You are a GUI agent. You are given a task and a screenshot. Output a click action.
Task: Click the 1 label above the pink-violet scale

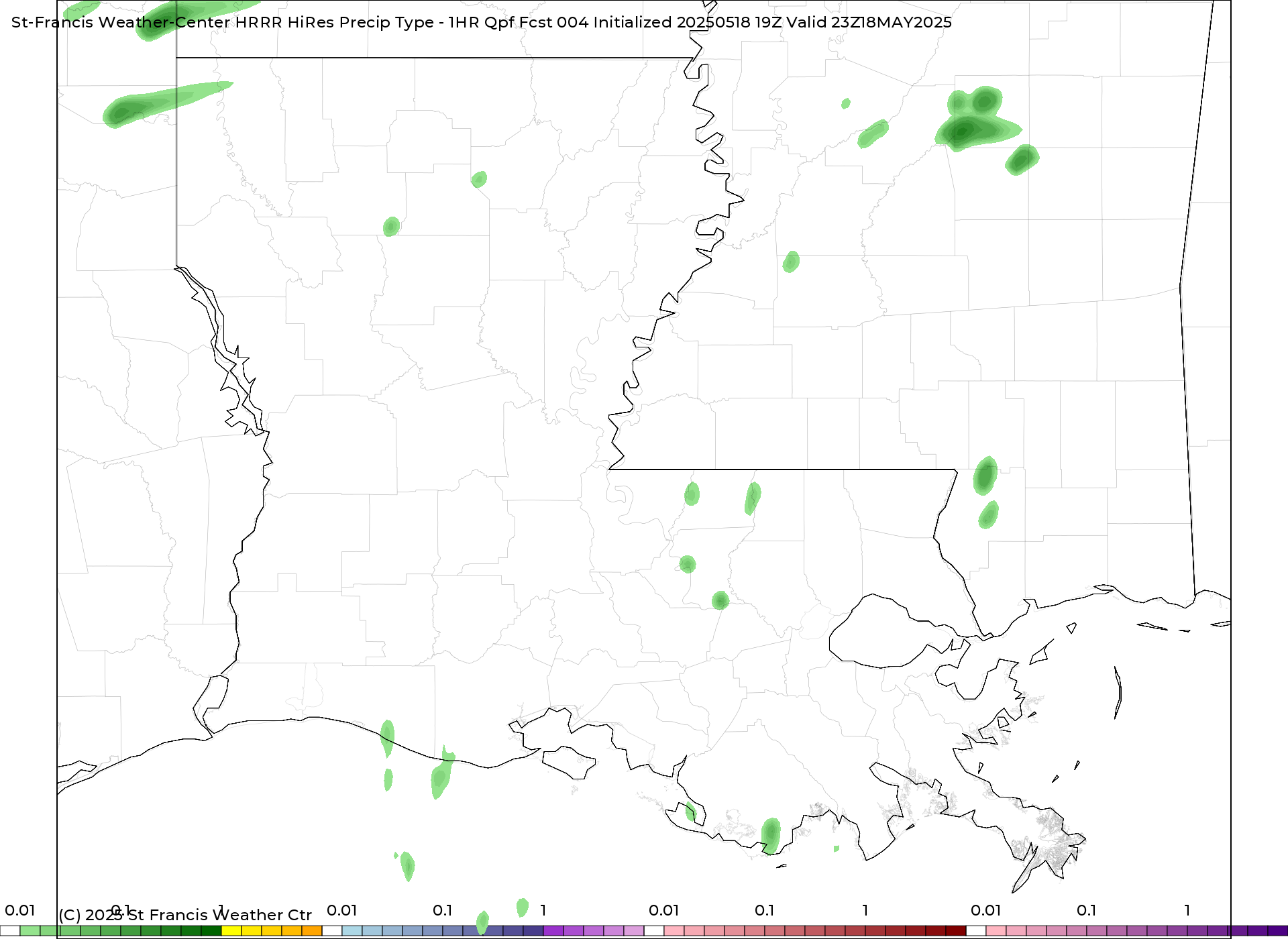click(x=1187, y=910)
